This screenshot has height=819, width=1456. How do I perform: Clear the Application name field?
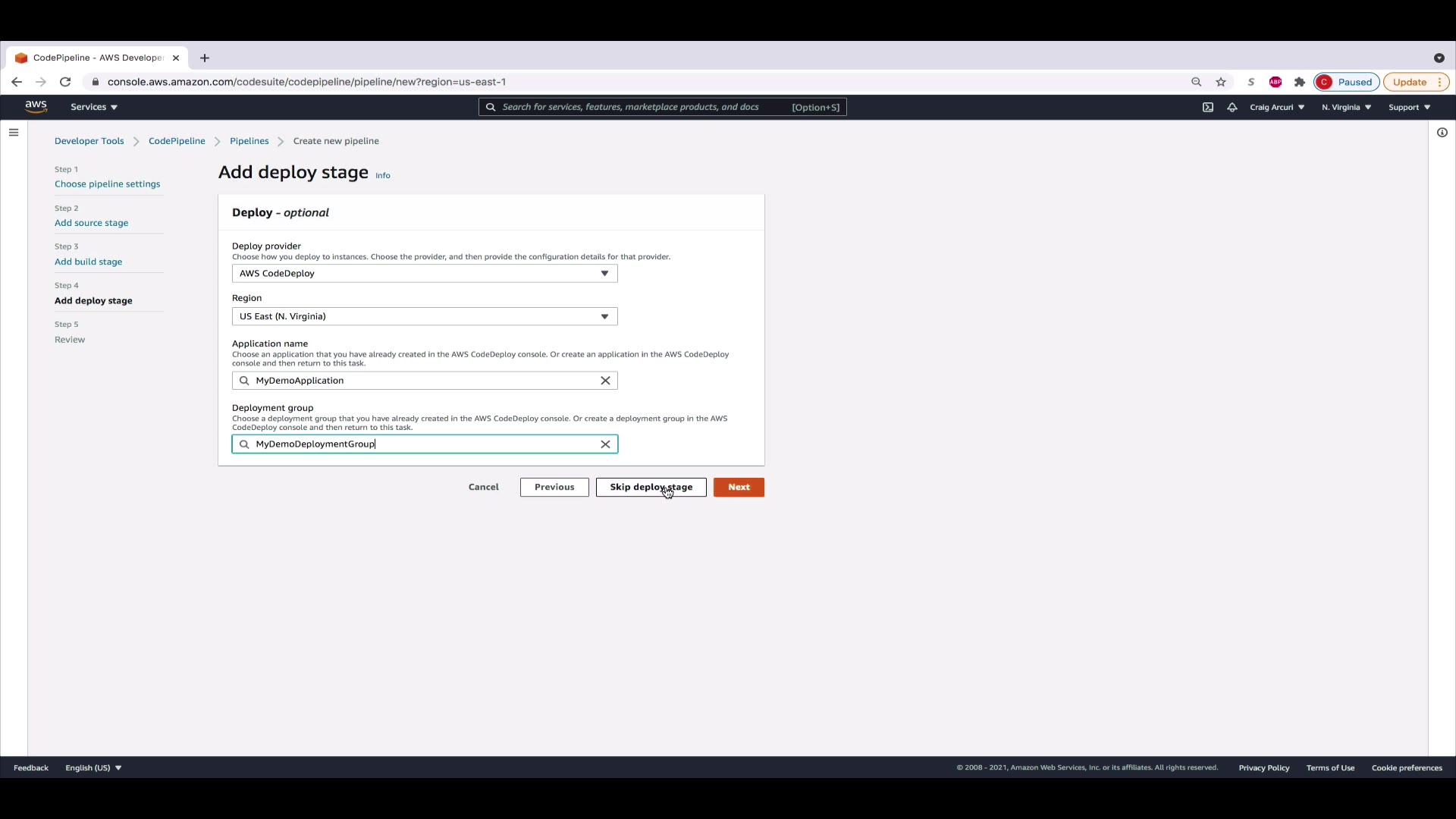pyautogui.click(x=605, y=381)
